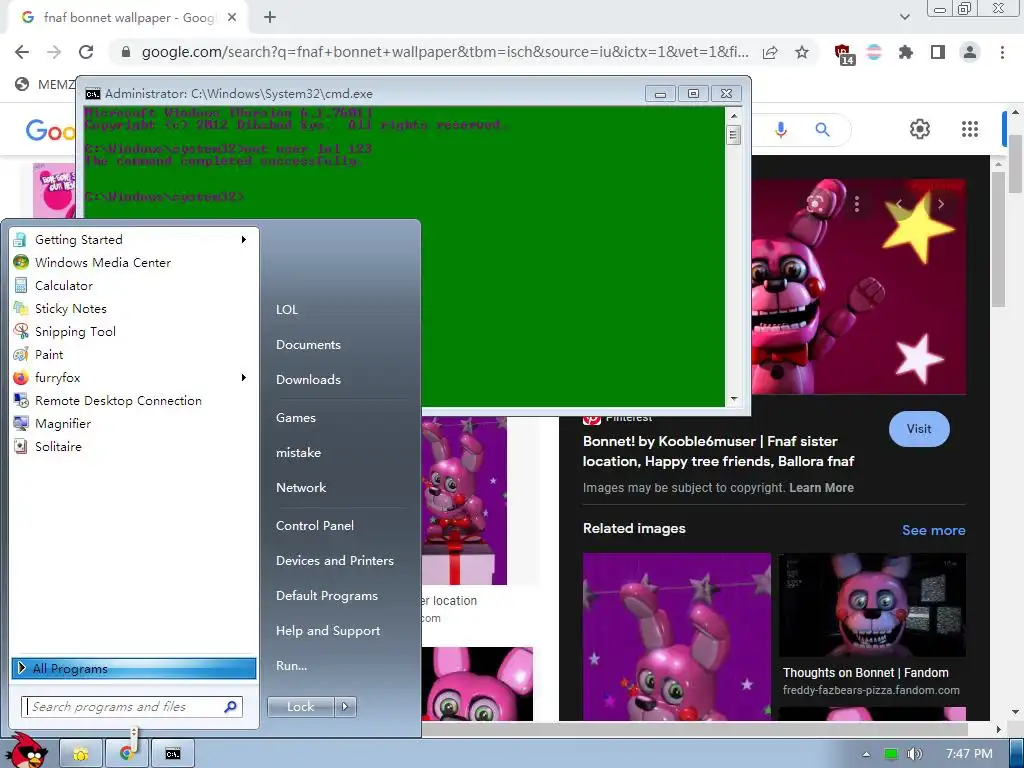1024x768 pixels.
Task: Go to next image with right chevron
Action: coord(941,204)
